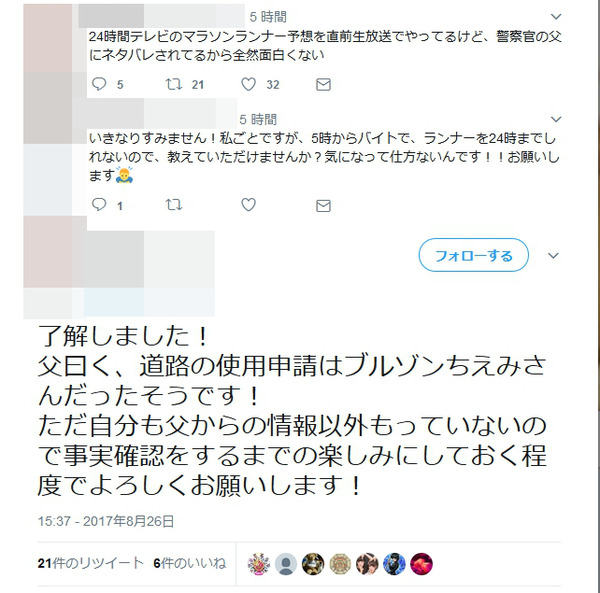Retweet the second tweet asking about runner

click(173, 205)
